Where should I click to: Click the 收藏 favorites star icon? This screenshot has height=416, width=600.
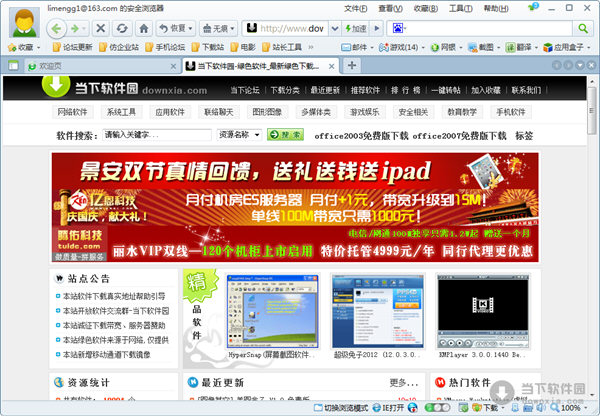tap(26, 47)
